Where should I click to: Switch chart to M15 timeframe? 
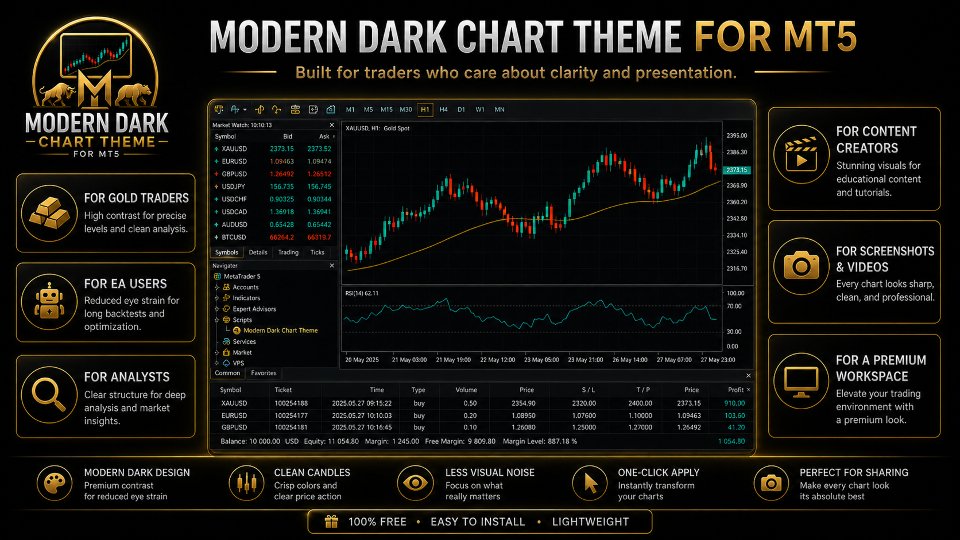(386, 110)
